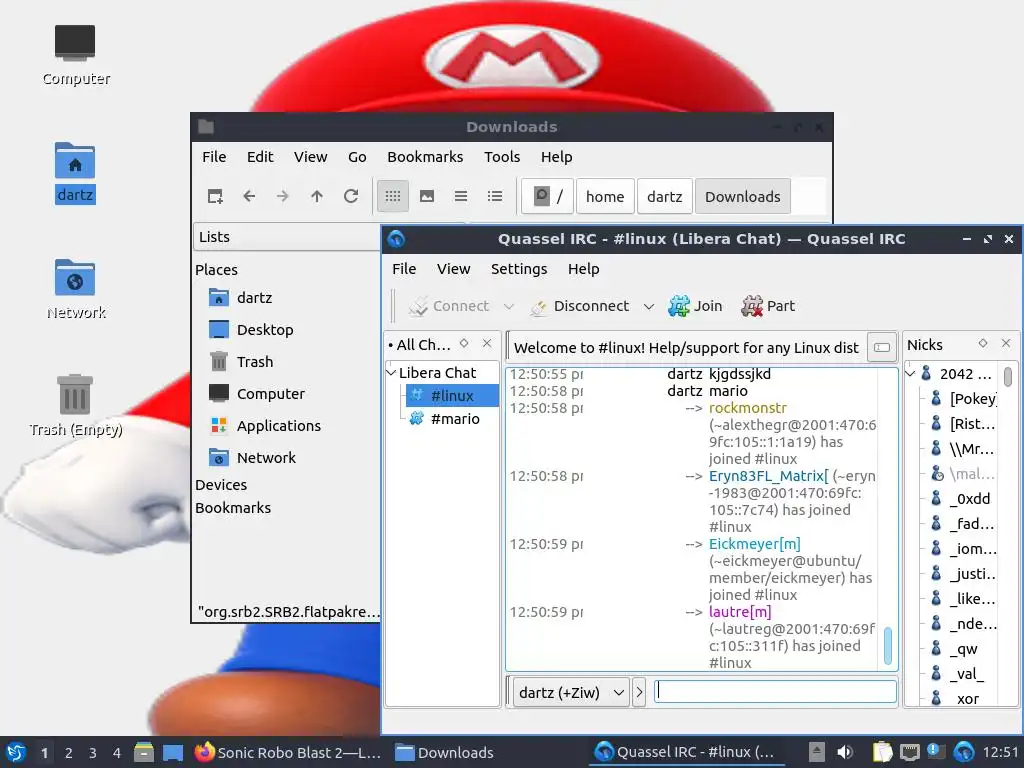The image size is (1024, 768).
Task: Click the Part channel icon in Quassel
Action: point(752,306)
